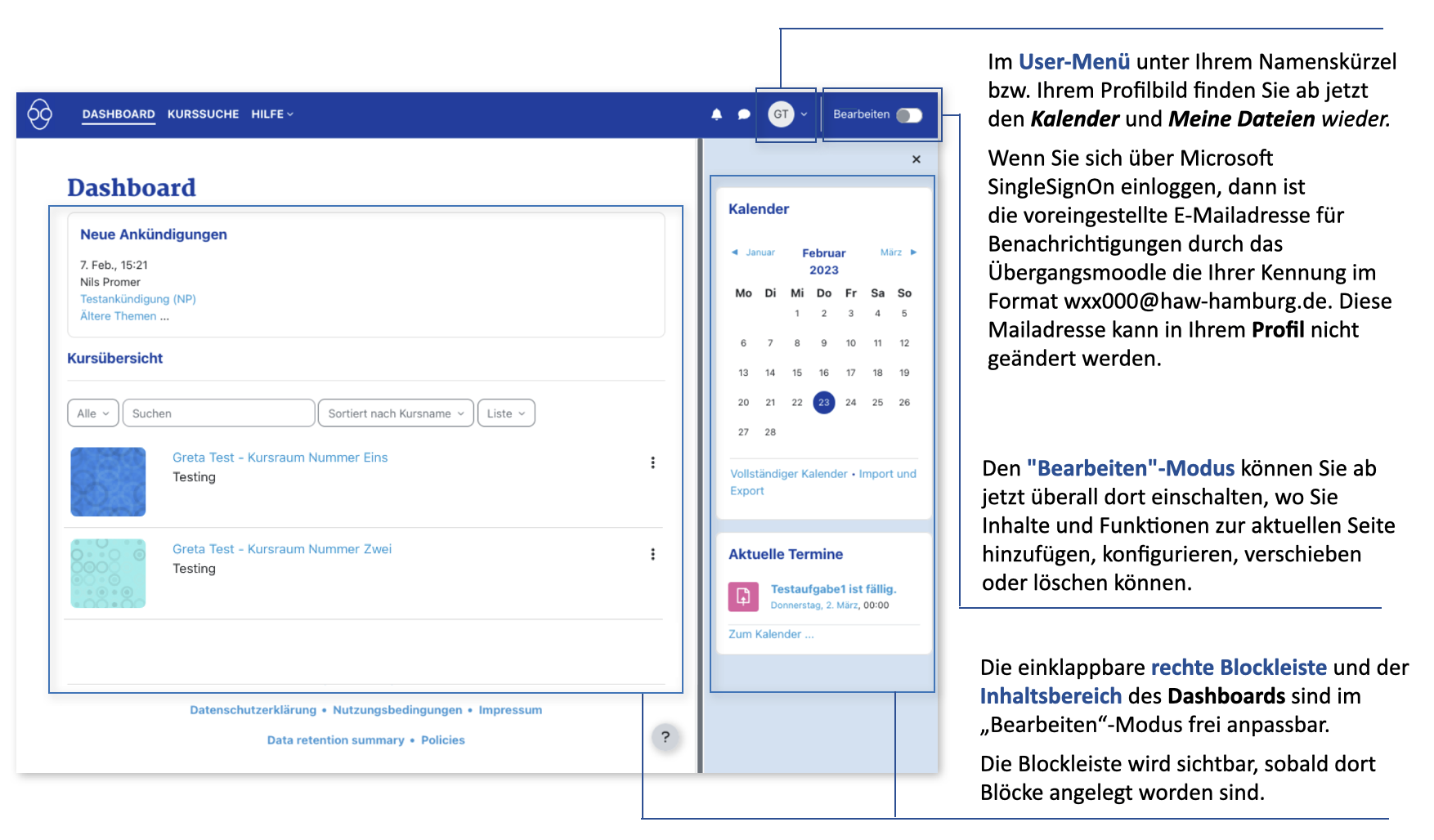Expand the Alle filter dropdown
Screen dimensions: 1434x840
[x=92, y=413]
